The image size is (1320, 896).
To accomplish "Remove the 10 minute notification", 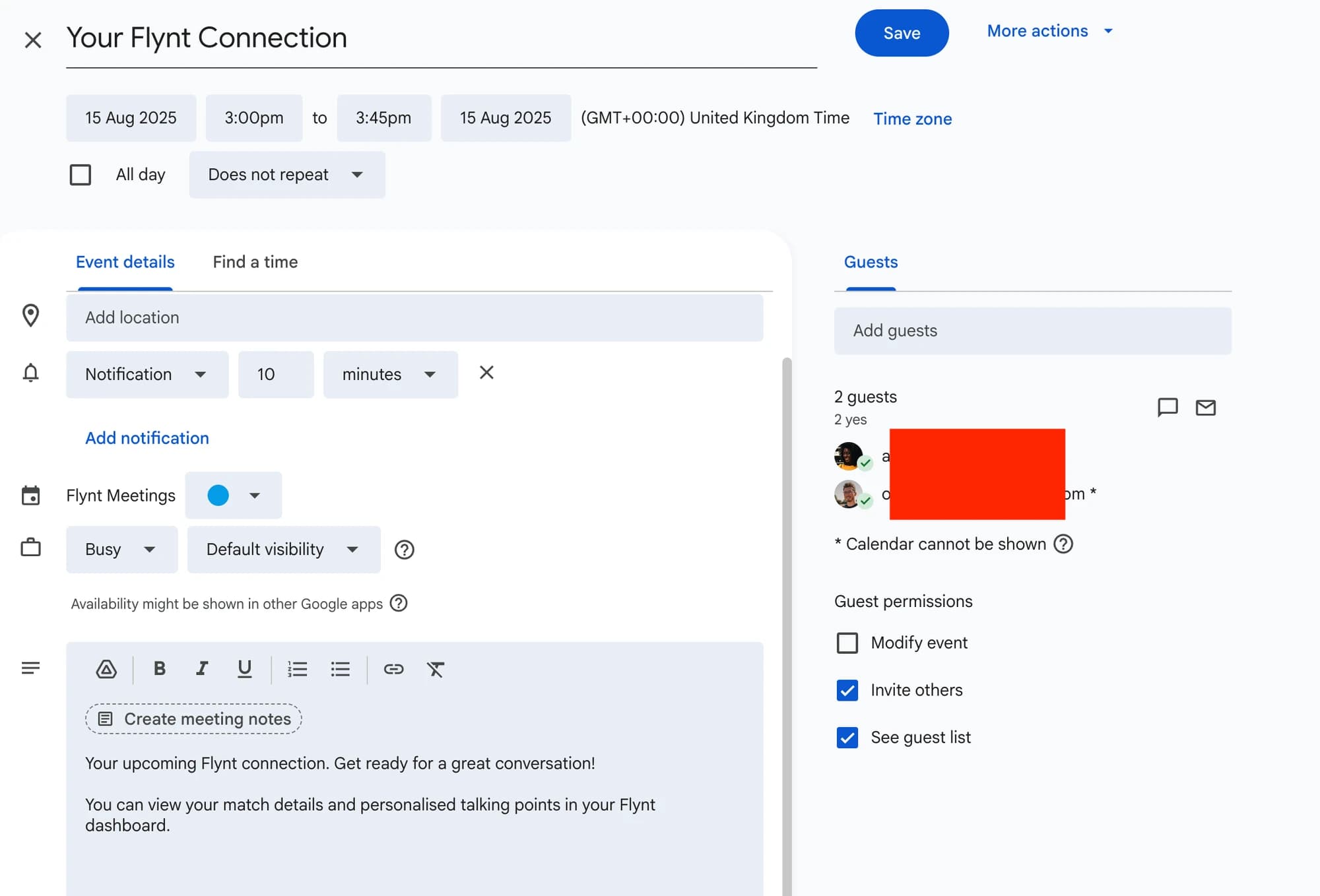I will pyautogui.click(x=486, y=373).
